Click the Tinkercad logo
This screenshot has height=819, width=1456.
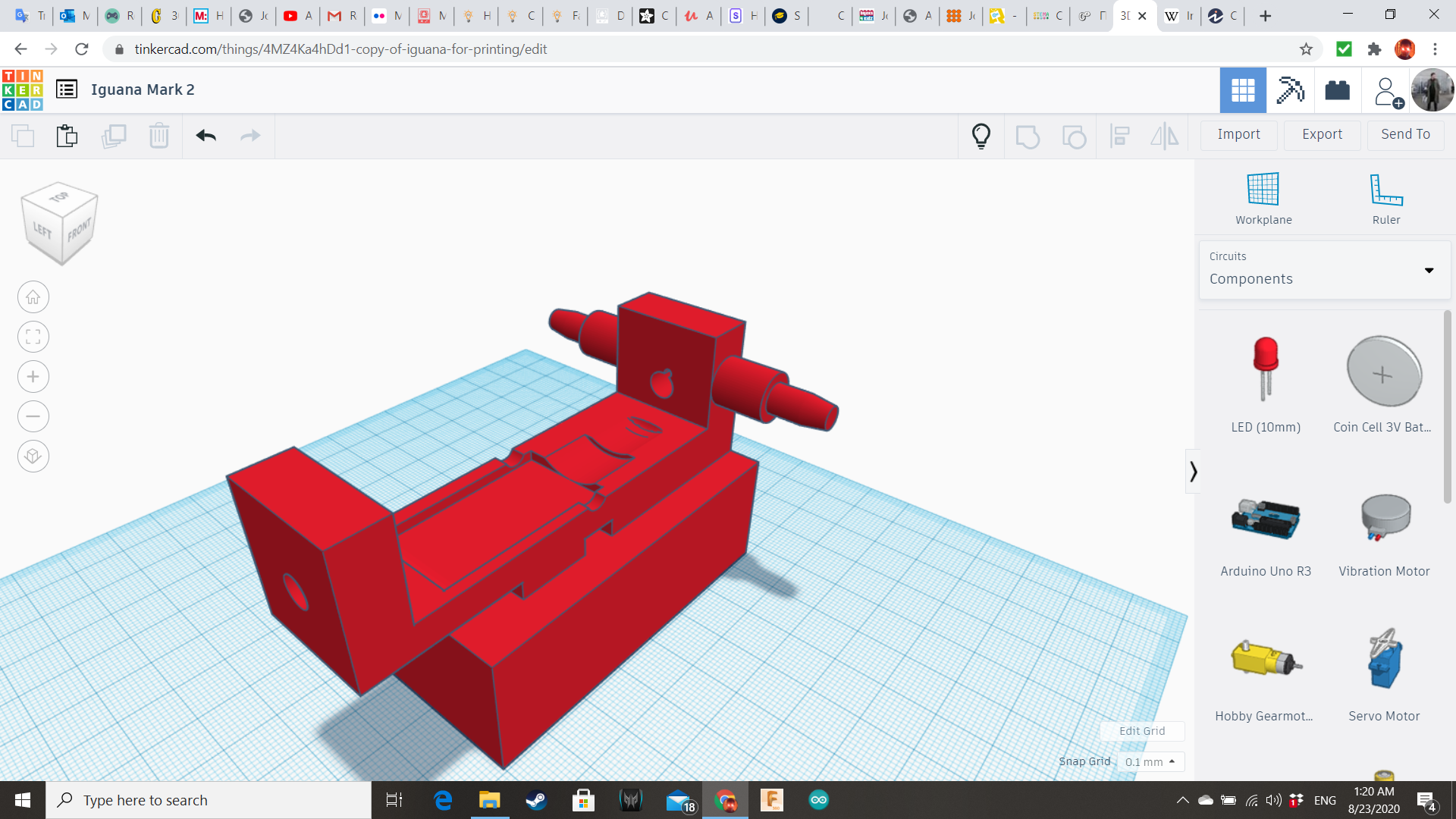pyautogui.click(x=22, y=89)
